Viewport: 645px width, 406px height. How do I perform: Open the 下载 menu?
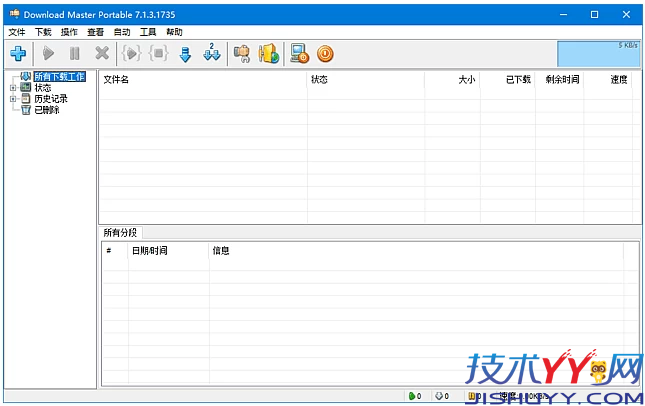pos(43,32)
